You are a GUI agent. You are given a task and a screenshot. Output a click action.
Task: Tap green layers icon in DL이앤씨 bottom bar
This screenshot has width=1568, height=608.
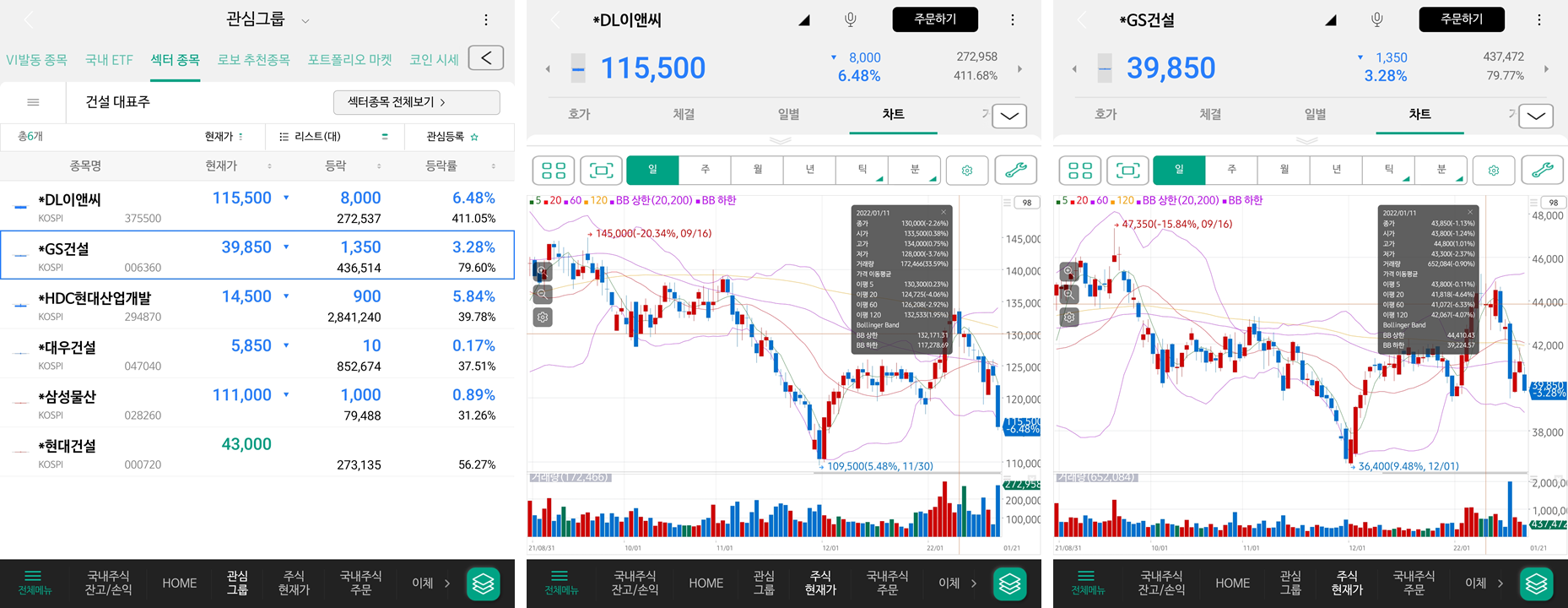(1010, 584)
